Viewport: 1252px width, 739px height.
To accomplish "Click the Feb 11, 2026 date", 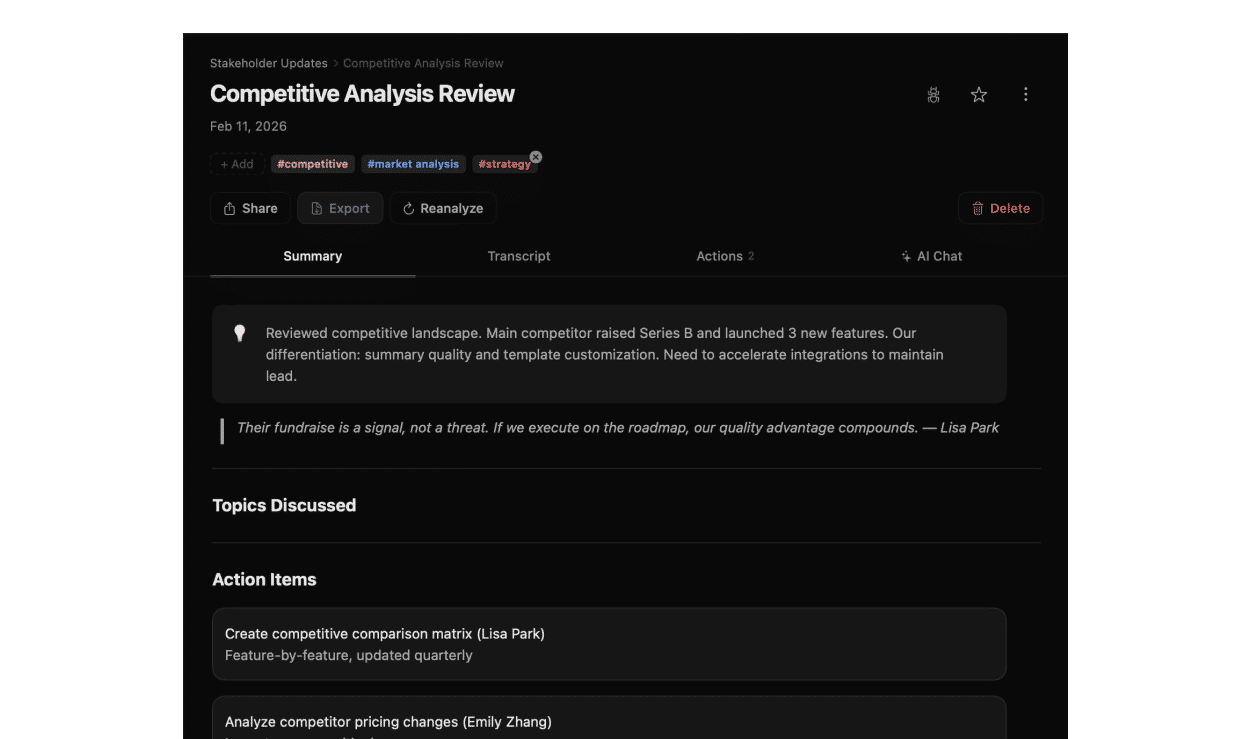I will pyautogui.click(x=248, y=126).
